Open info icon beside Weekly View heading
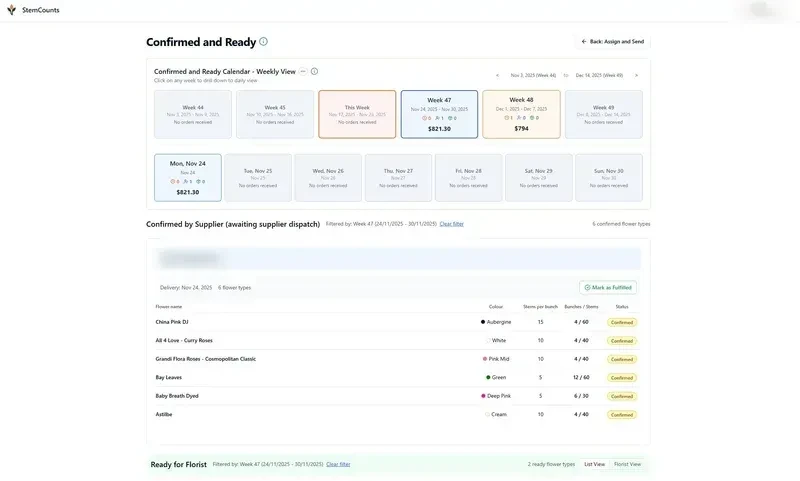800x481 pixels. (x=314, y=71)
